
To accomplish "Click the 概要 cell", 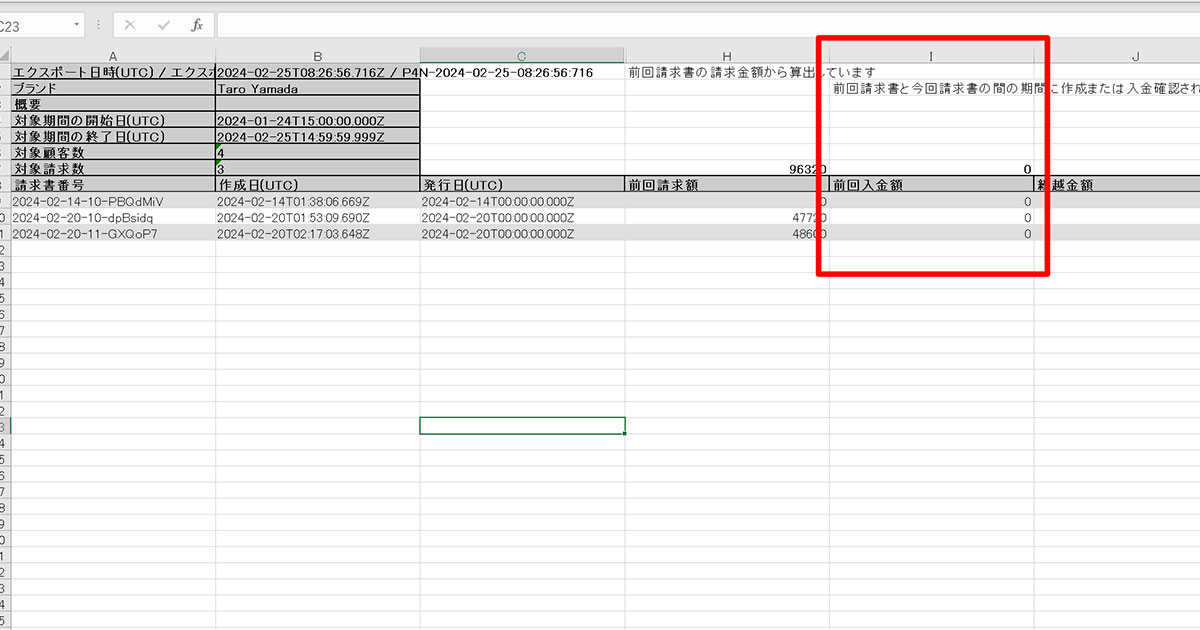I will [x=113, y=104].
